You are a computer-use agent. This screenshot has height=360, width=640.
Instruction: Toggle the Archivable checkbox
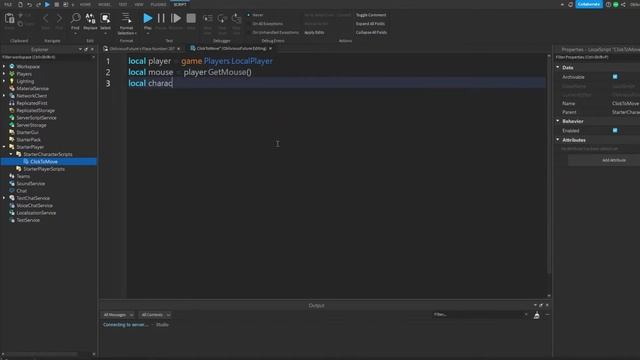(615, 77)
